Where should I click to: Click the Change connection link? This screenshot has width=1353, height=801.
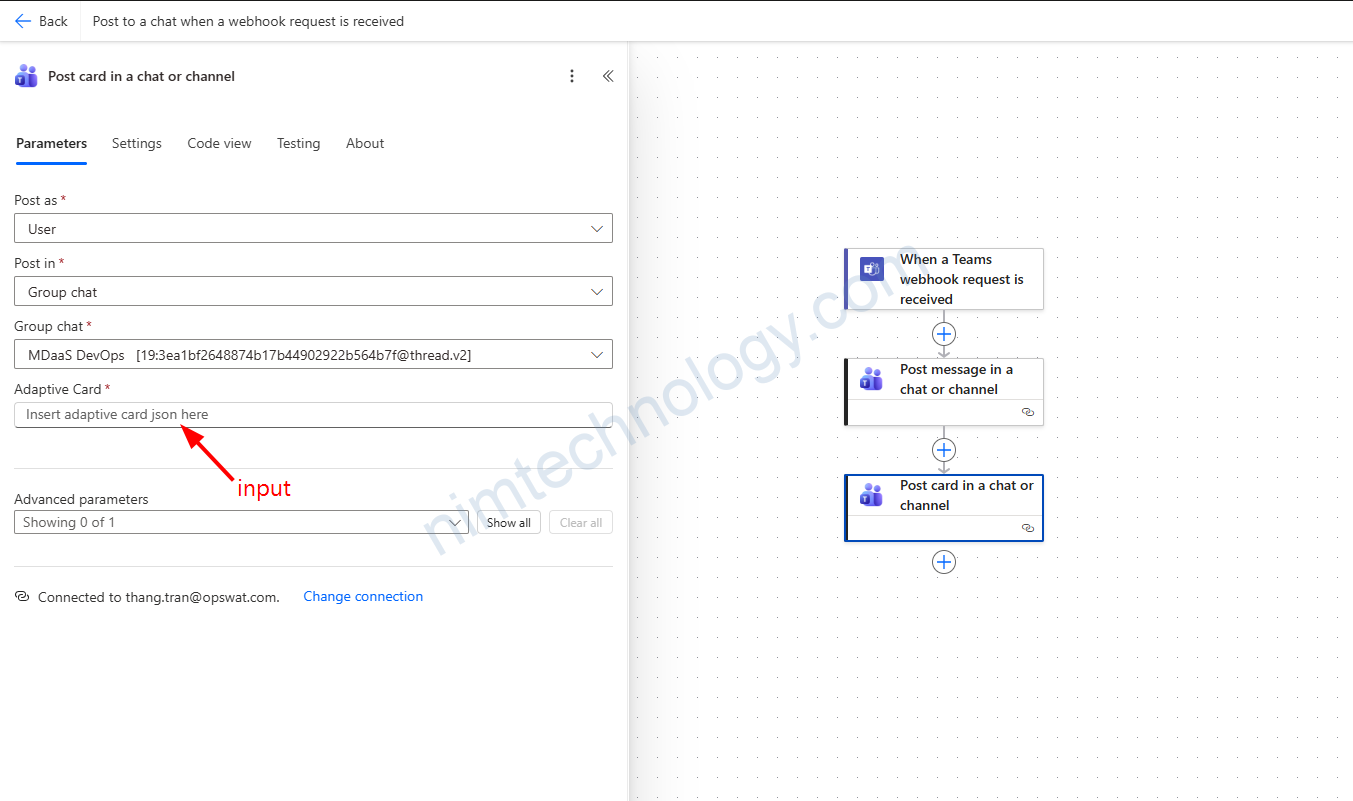[363, 596]
